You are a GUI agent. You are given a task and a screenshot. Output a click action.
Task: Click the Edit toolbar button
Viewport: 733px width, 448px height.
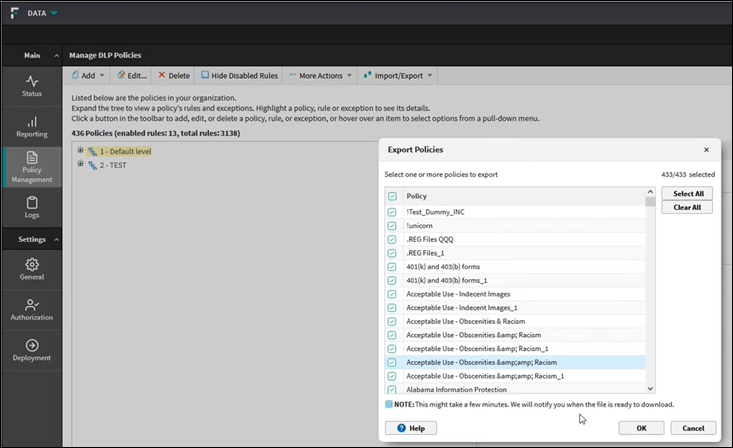pos(131,75)
